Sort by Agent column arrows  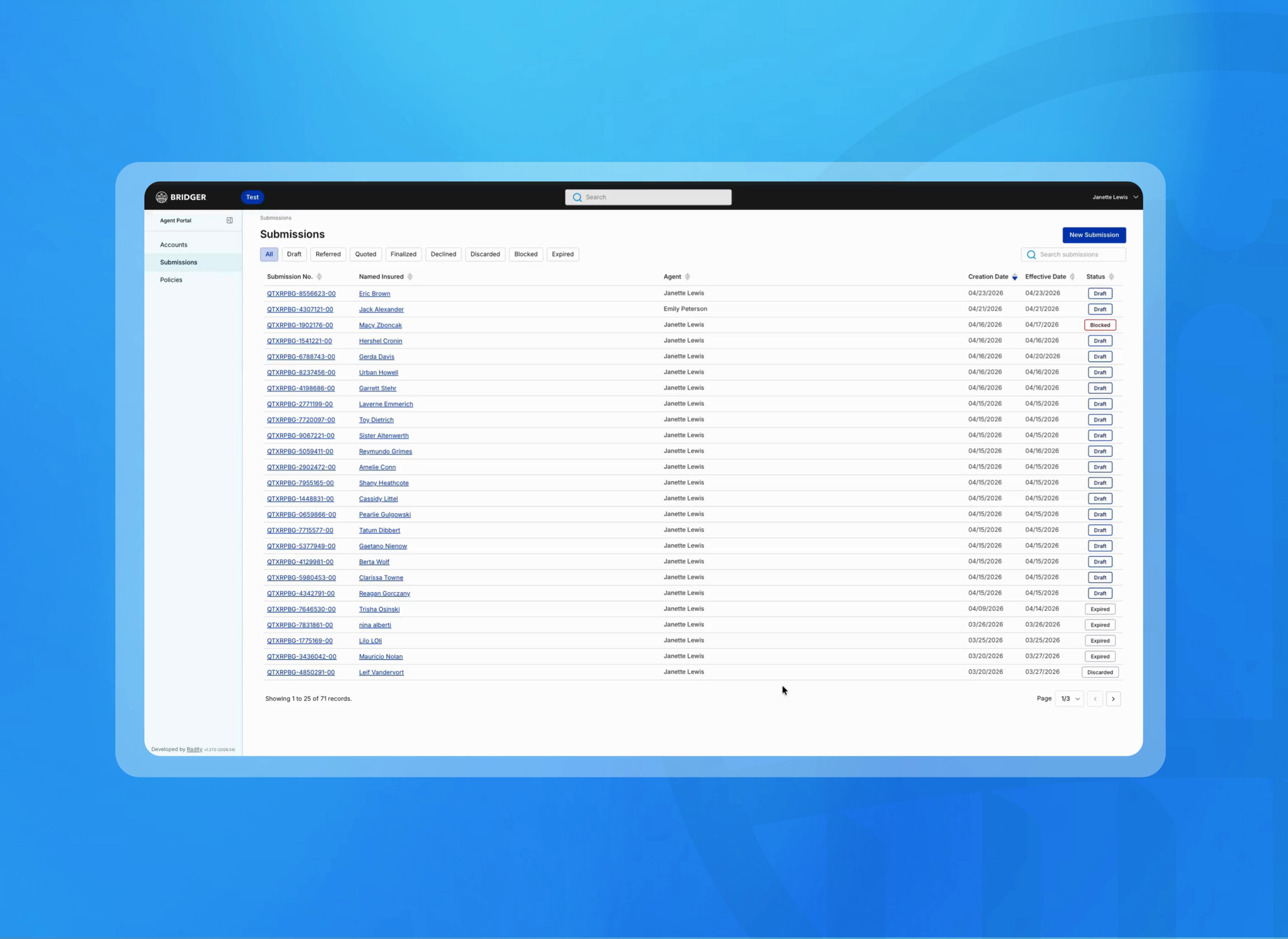pos(687,277)
